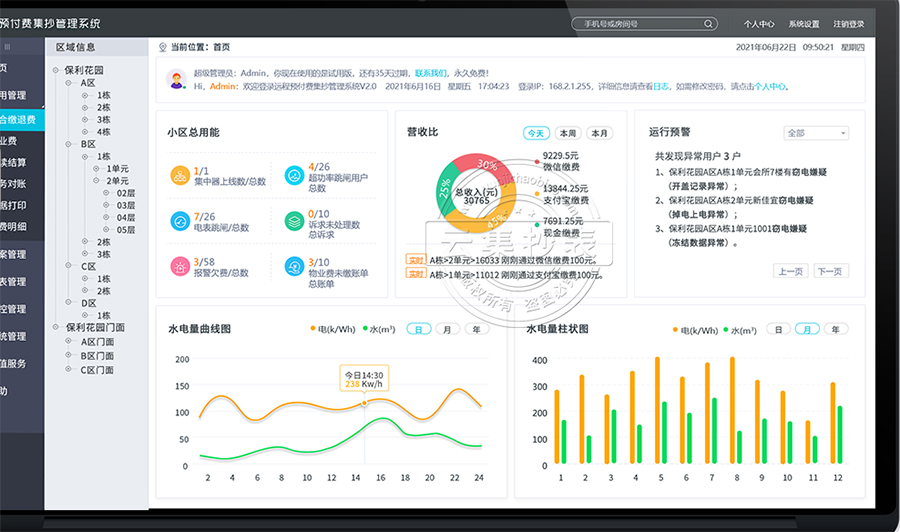Click the blue 电表跳闸 gauge icon
This screenshot has height=532, width=900.
179,220
